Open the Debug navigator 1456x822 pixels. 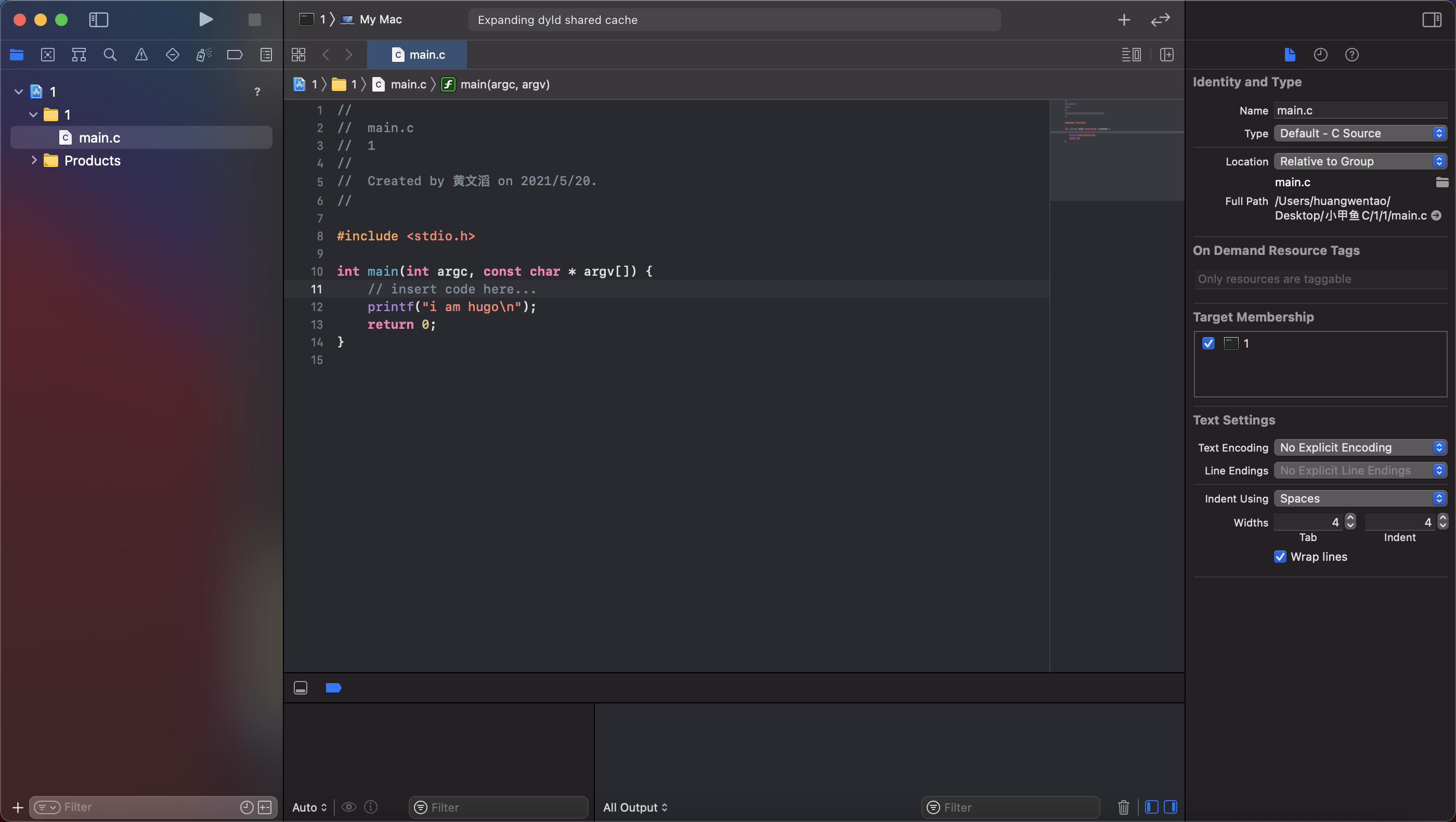(203, 55)
